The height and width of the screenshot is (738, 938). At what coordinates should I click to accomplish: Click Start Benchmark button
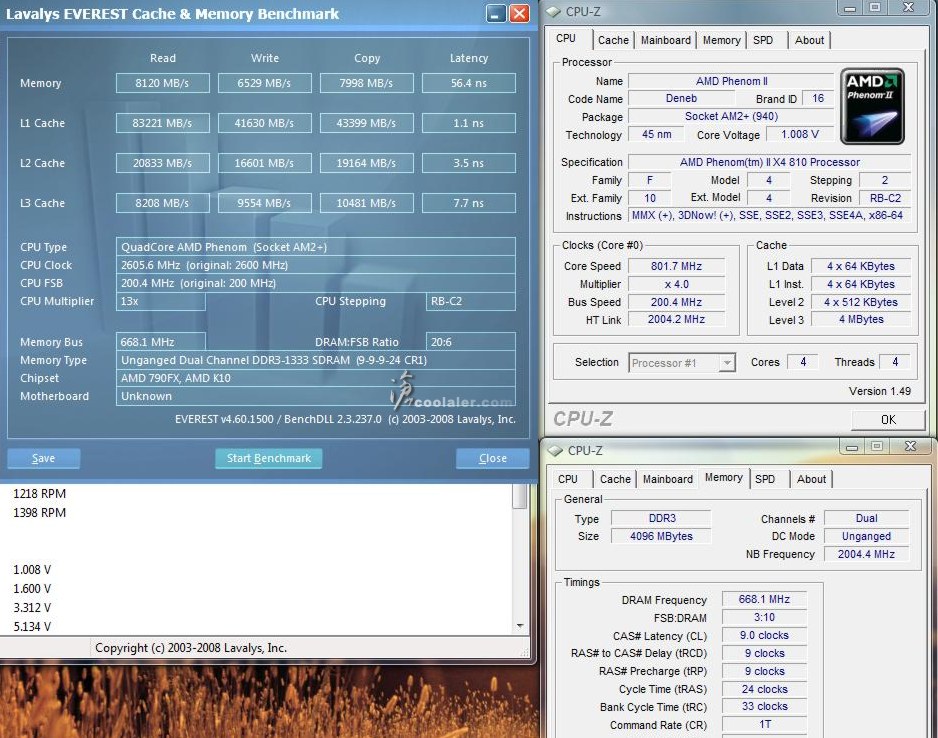point(269,458)
